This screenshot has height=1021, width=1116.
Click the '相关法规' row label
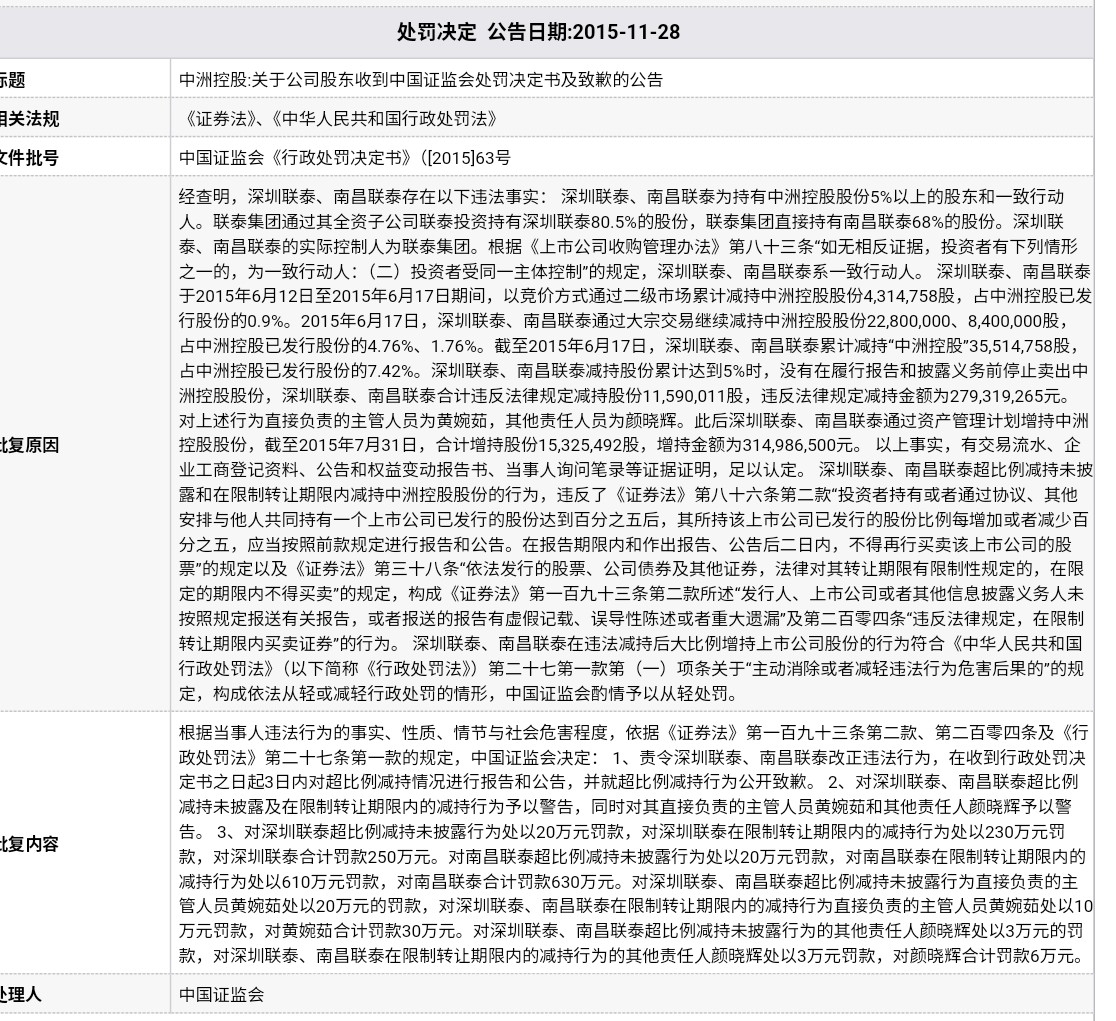29,119
